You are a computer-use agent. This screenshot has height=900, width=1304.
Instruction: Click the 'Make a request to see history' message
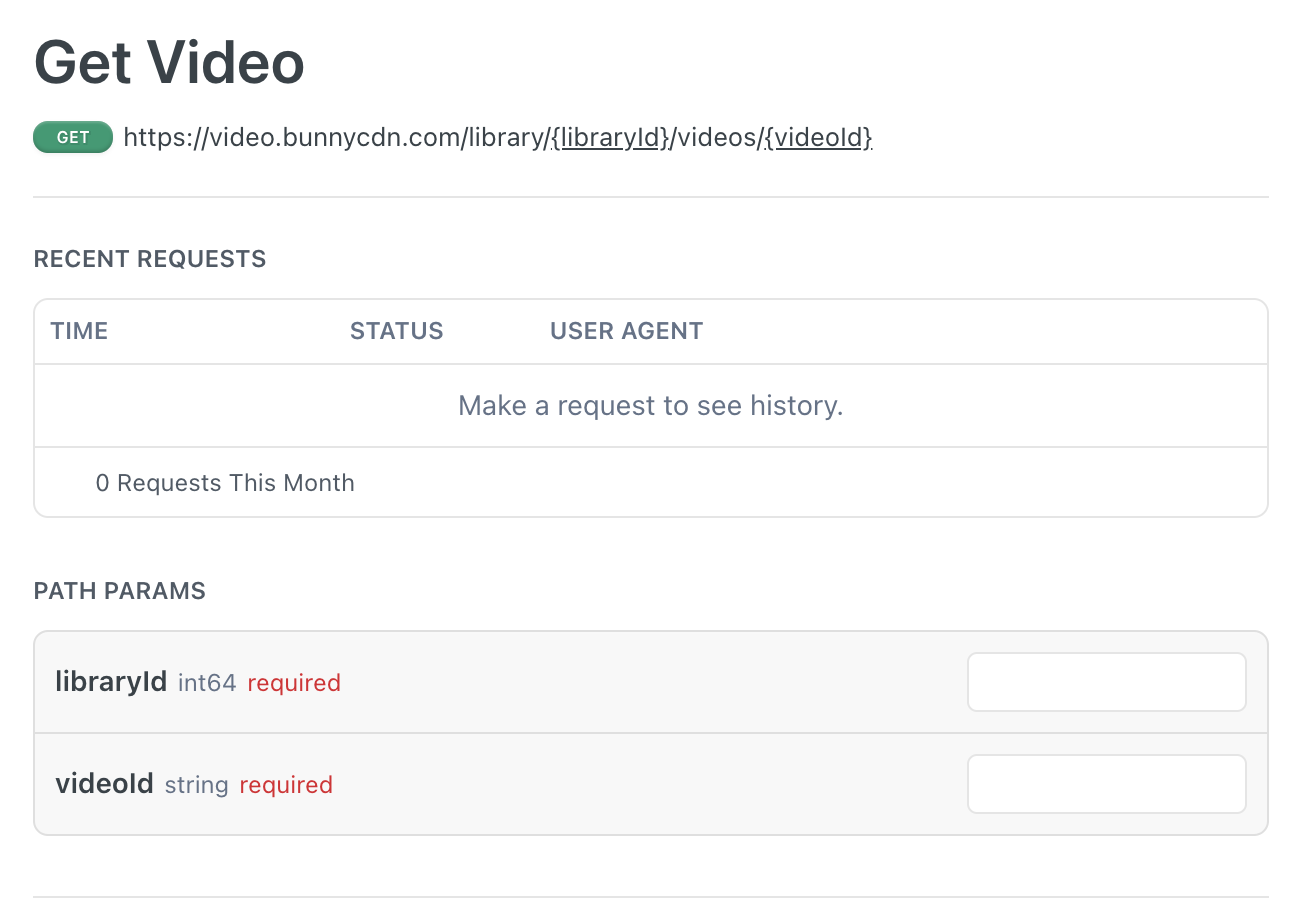650,405
